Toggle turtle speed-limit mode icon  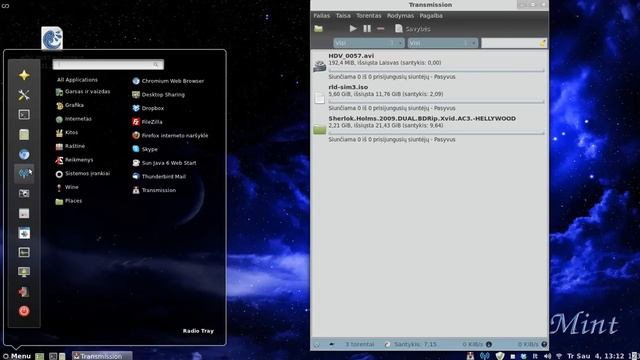click(x=331, y=344)
